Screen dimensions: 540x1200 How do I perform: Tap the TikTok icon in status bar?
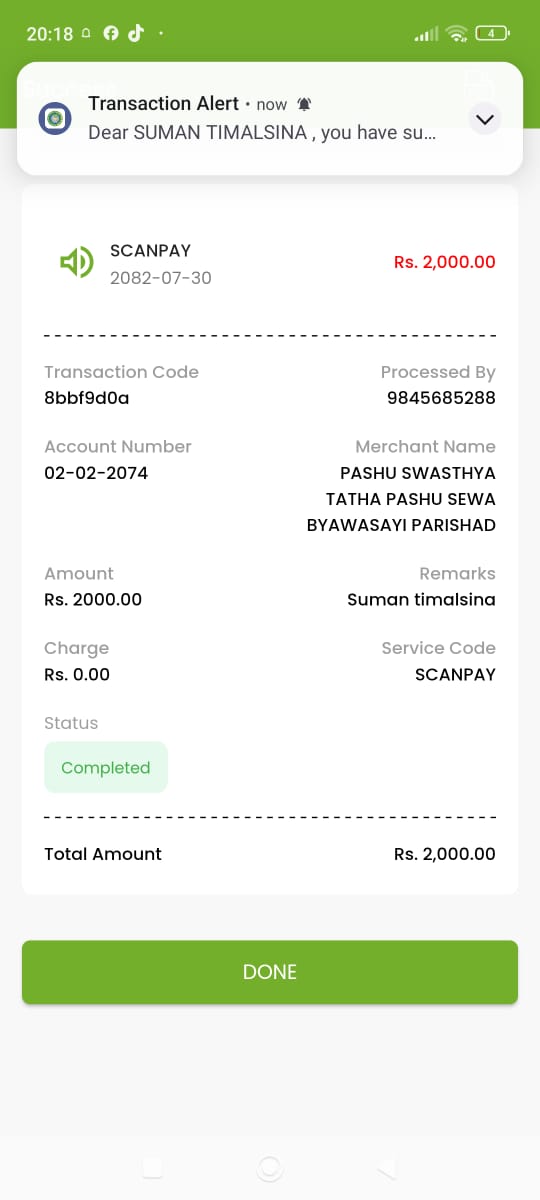click(135, 33)
